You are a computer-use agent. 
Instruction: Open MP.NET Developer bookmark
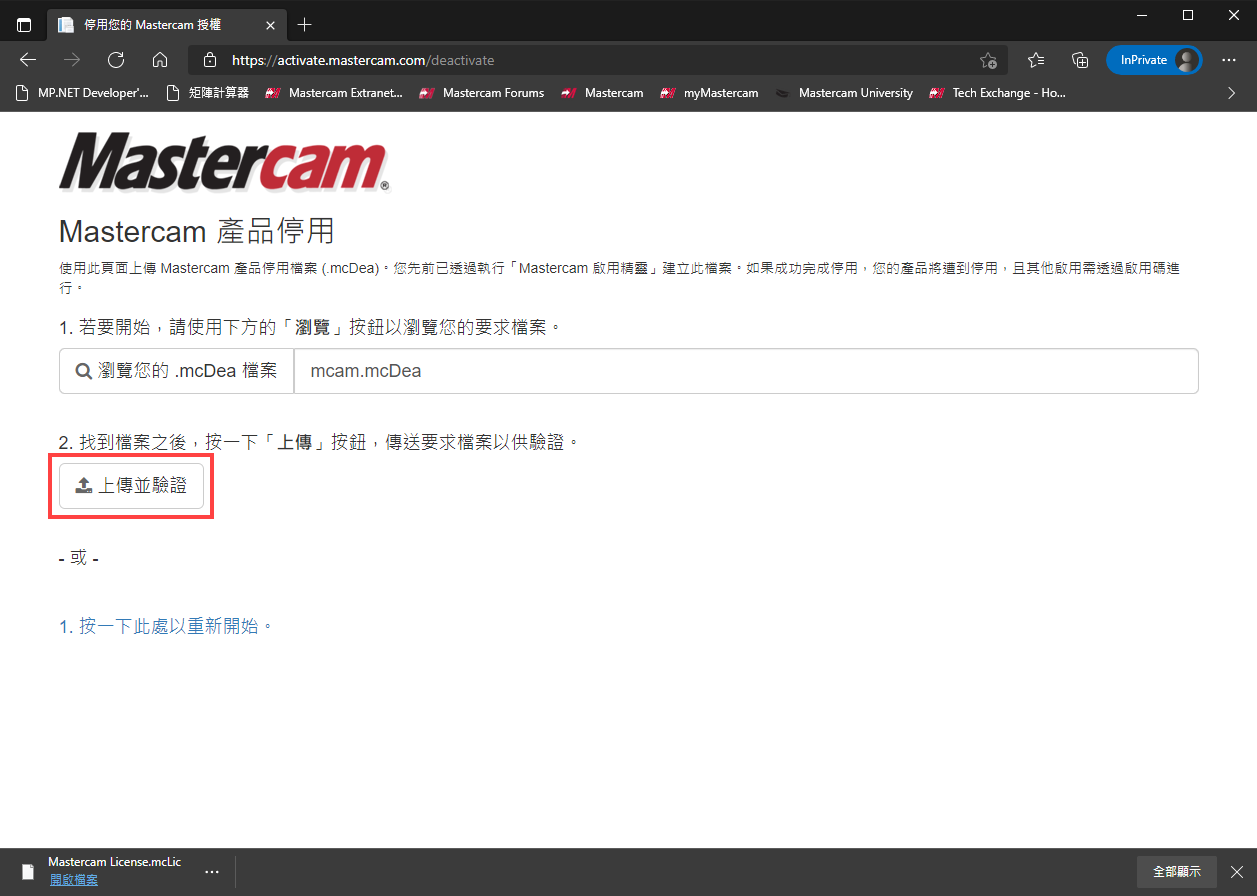(x=83, y=93)
